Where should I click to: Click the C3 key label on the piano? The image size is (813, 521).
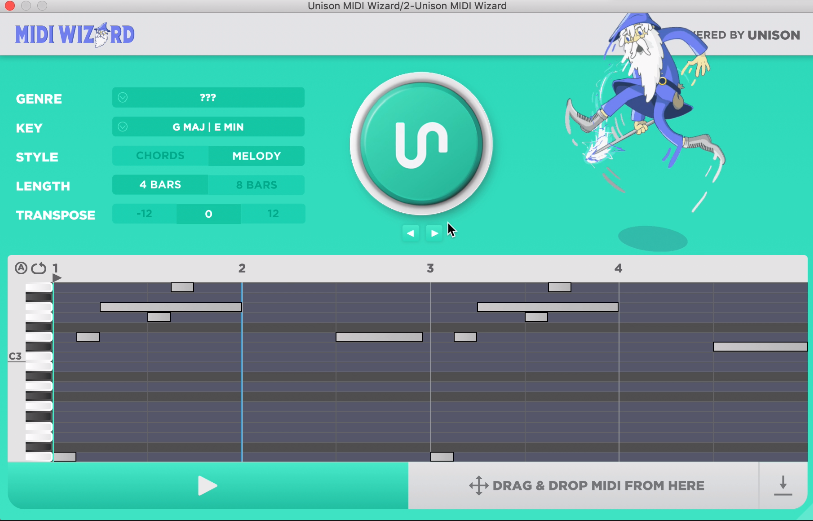(x=15, y=356)
